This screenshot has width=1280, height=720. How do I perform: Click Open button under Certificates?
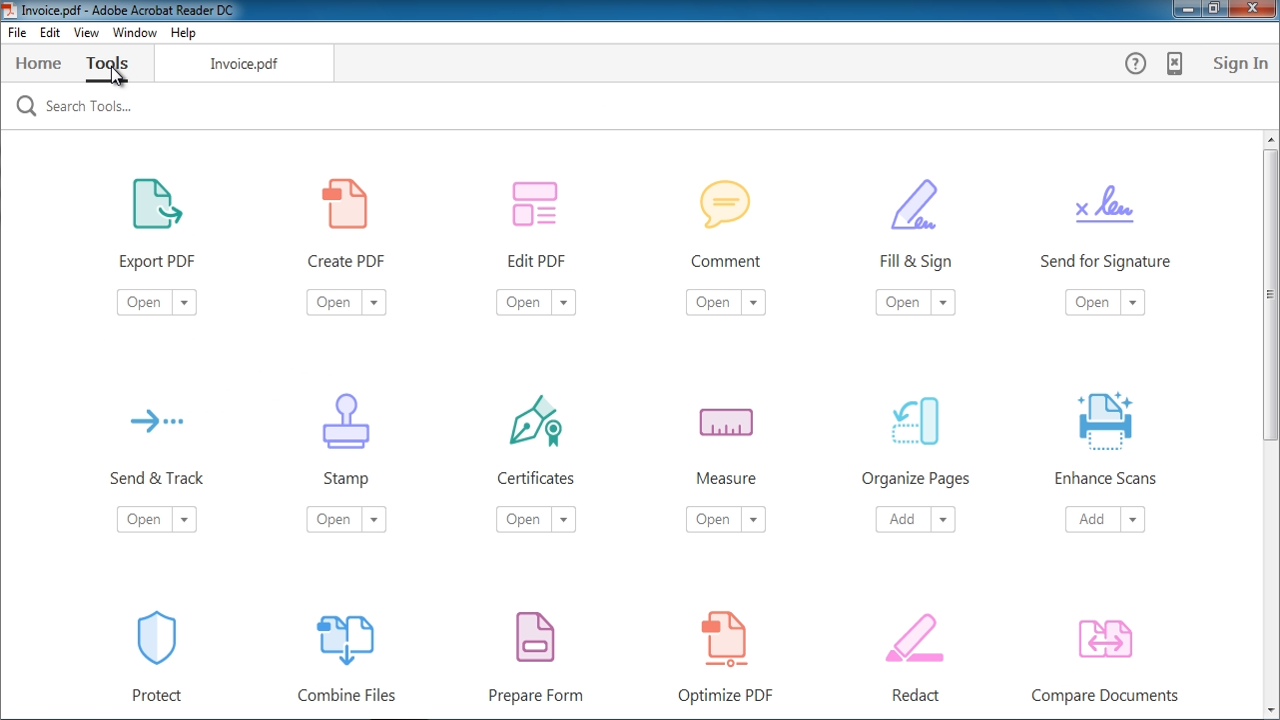524,520
